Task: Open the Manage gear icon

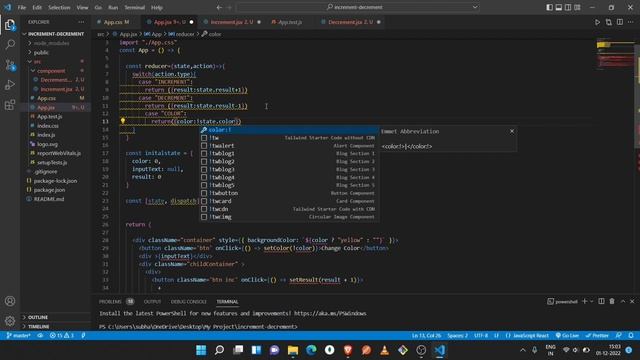Action: click(x=10, y=321)
